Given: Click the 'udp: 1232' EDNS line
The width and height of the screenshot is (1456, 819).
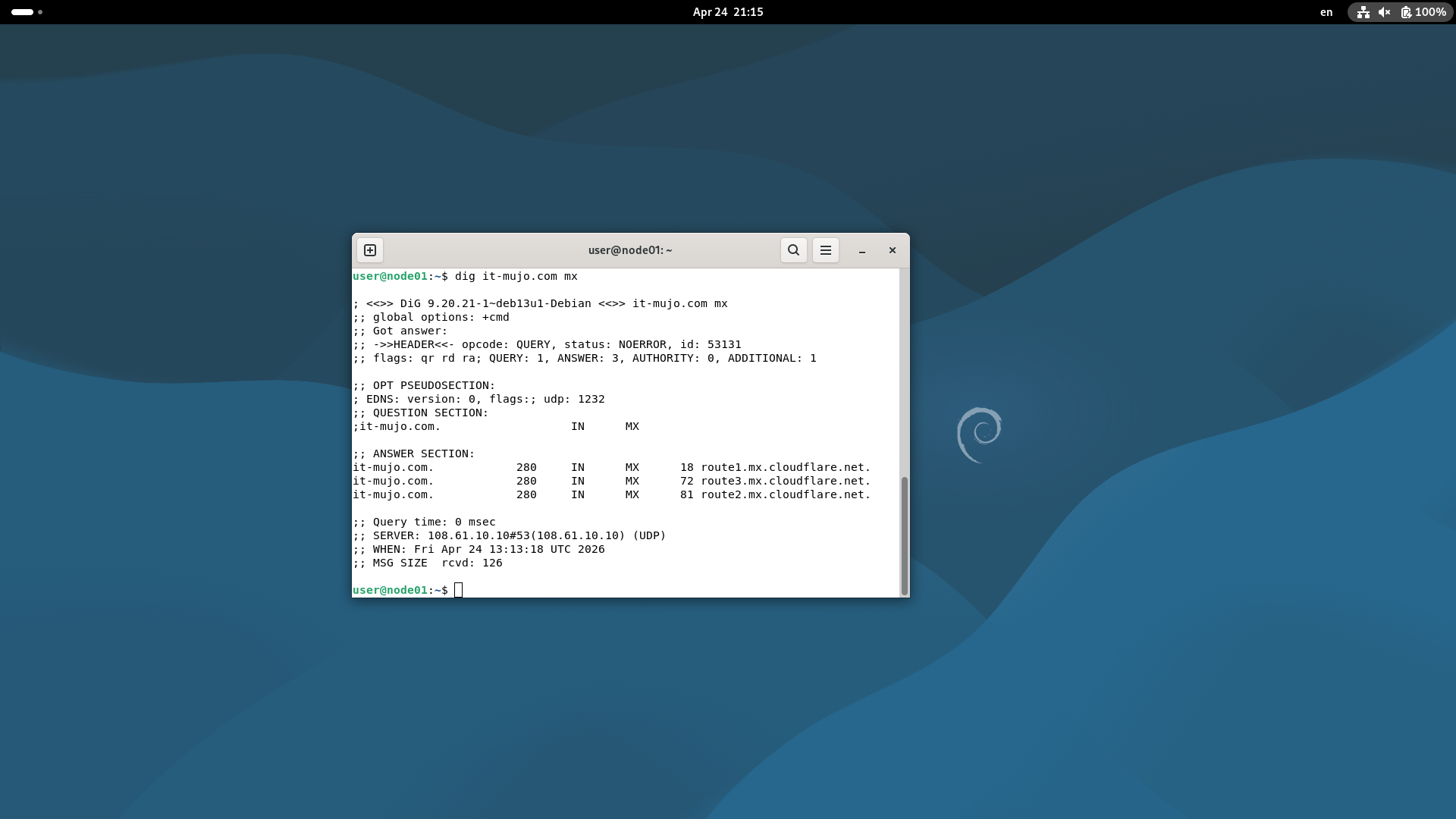Looking at the screenshot, I should (x=479, y=399).
